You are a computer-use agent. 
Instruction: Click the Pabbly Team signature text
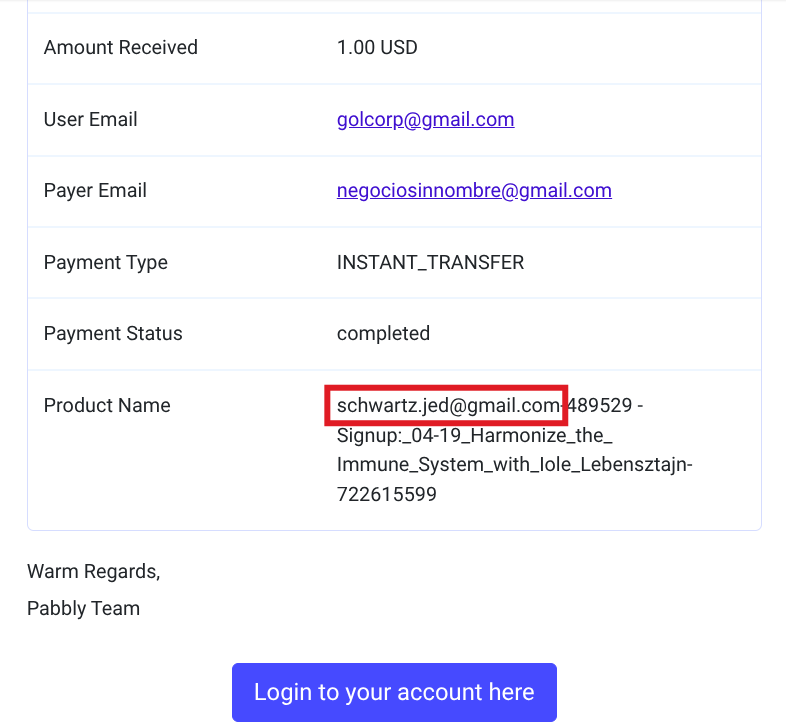click(x=83, y=608)
